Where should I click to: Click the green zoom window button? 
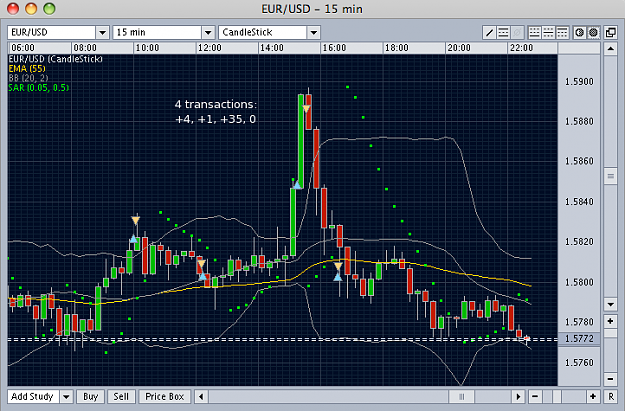pos(49,8)
